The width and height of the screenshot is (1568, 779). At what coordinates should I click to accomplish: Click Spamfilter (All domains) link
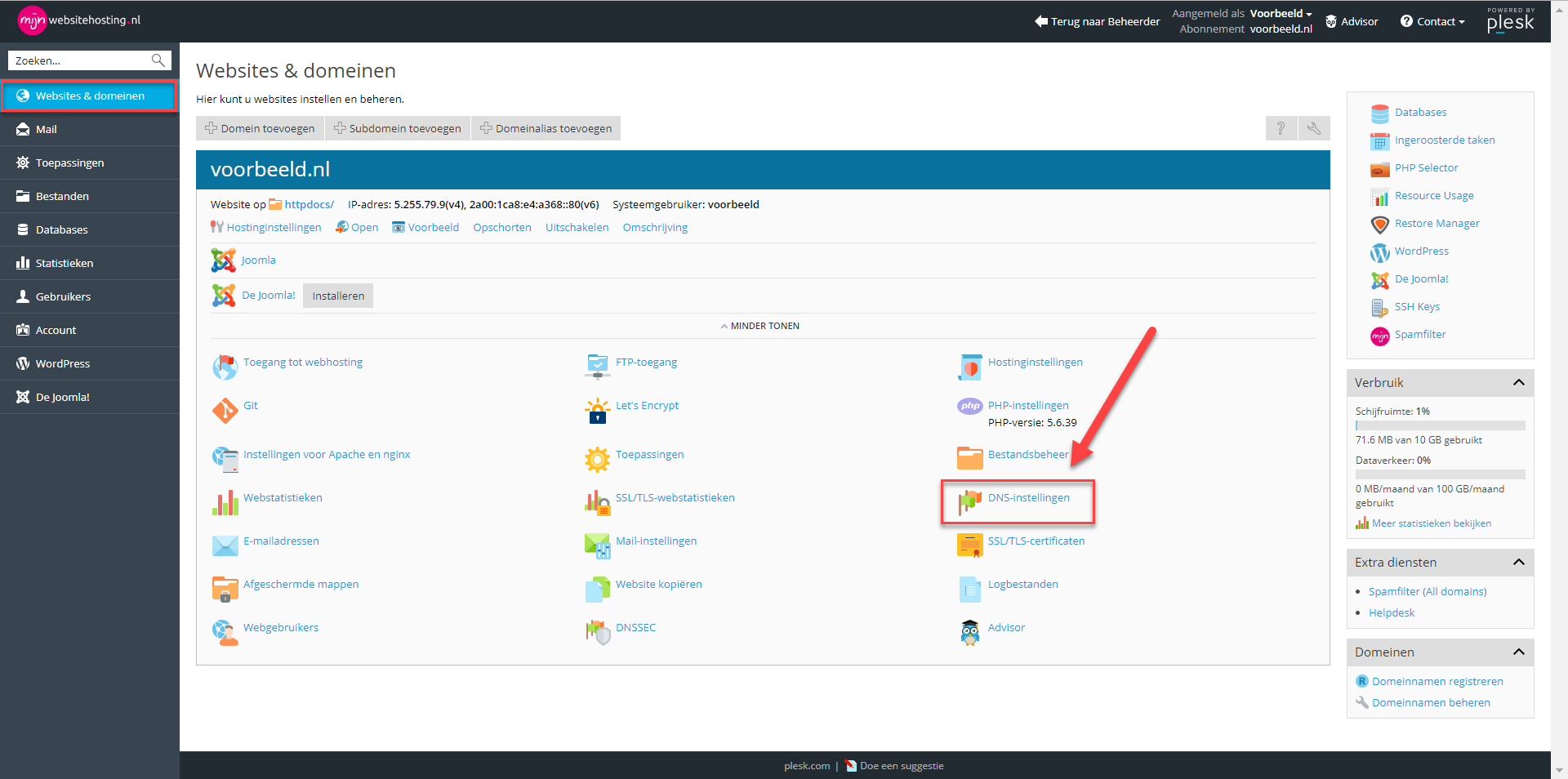(1428, 591)
